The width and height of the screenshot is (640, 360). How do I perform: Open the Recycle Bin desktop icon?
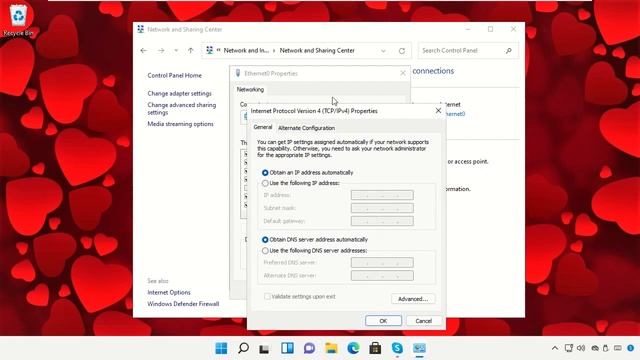coord(18,20)
